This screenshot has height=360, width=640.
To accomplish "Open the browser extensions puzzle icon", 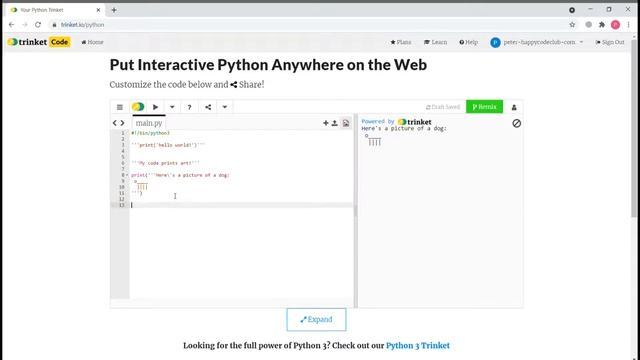I will (602, 25).
